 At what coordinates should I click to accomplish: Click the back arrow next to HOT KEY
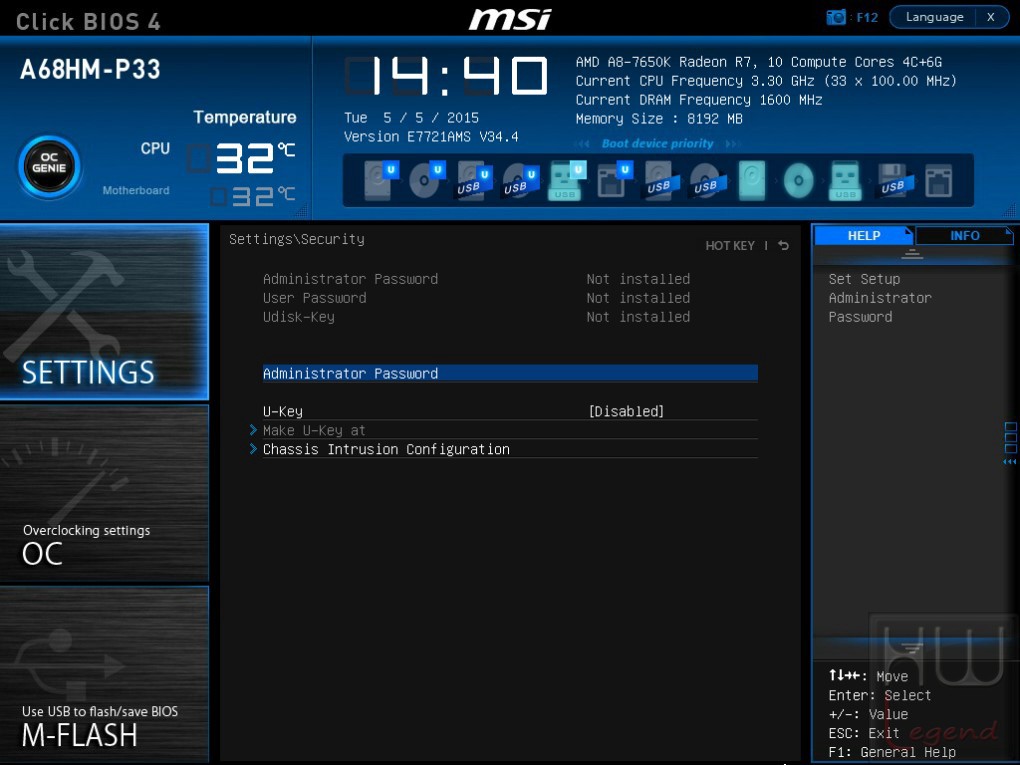pyautogui.click(x=784, y=245)
